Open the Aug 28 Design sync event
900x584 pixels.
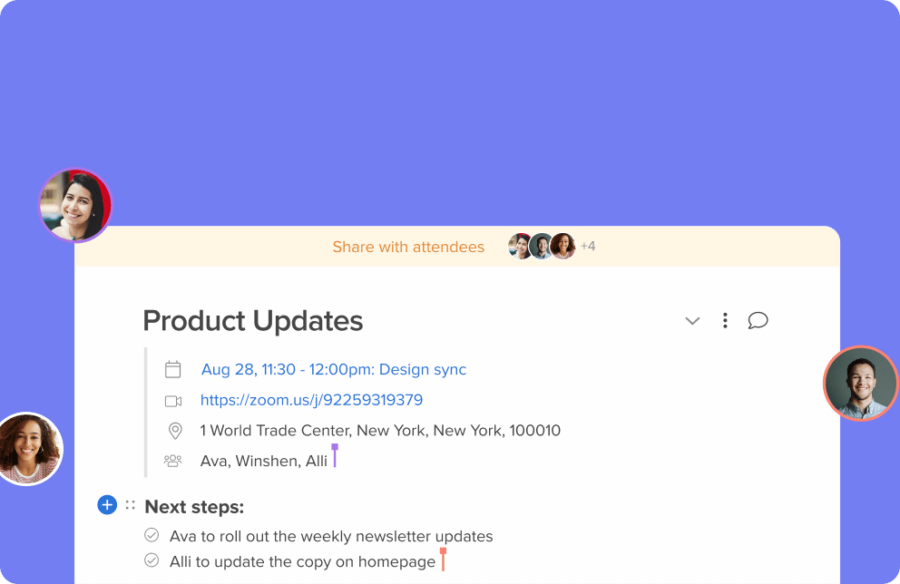click(333, 369)
